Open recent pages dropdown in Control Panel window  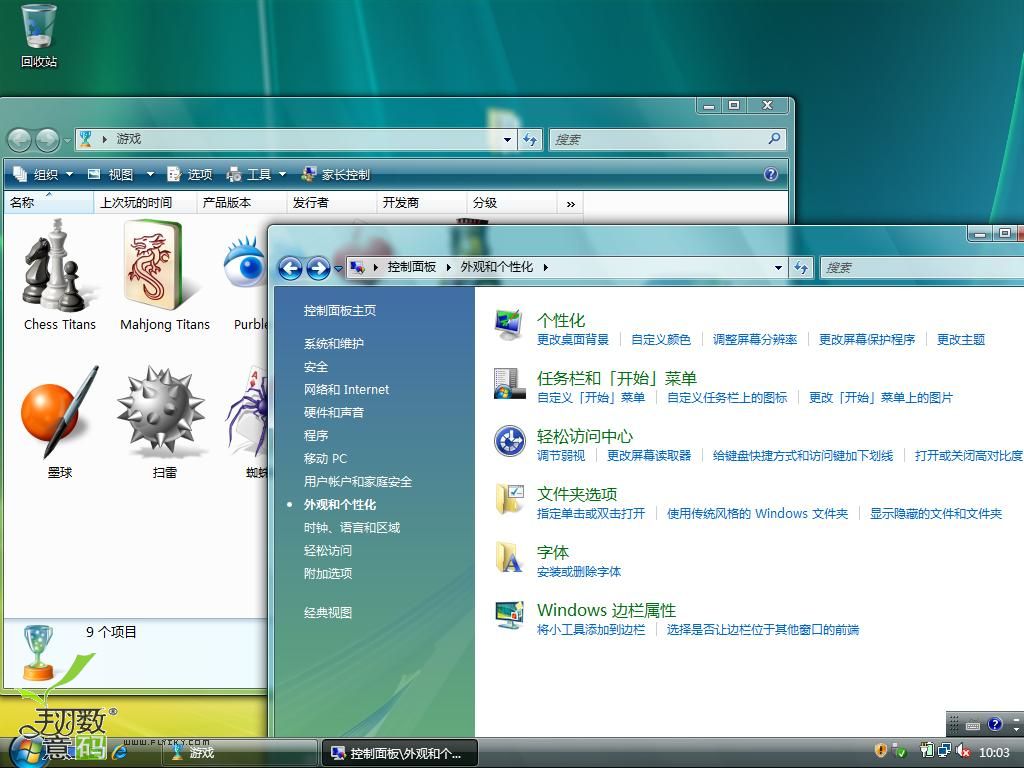tap(338, 268)
